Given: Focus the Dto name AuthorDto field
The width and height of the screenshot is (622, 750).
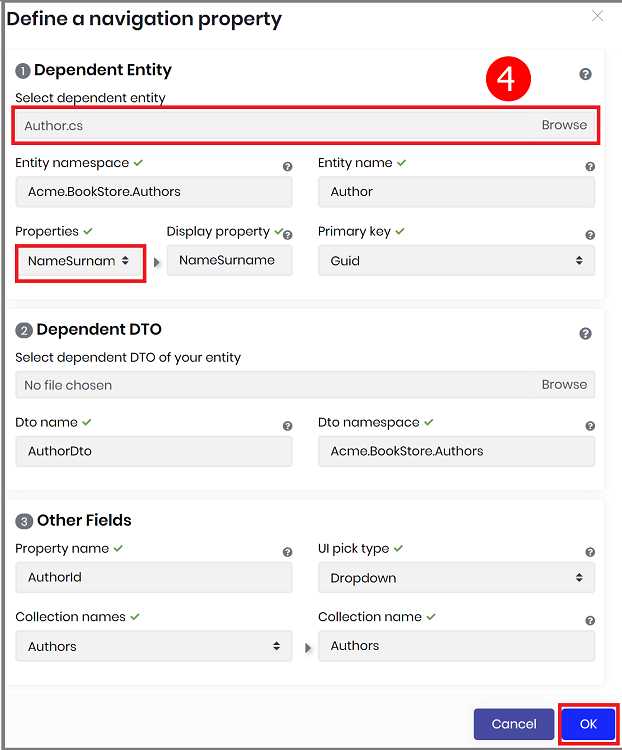Looking at the screenshot, I should (x=154, y=451).
